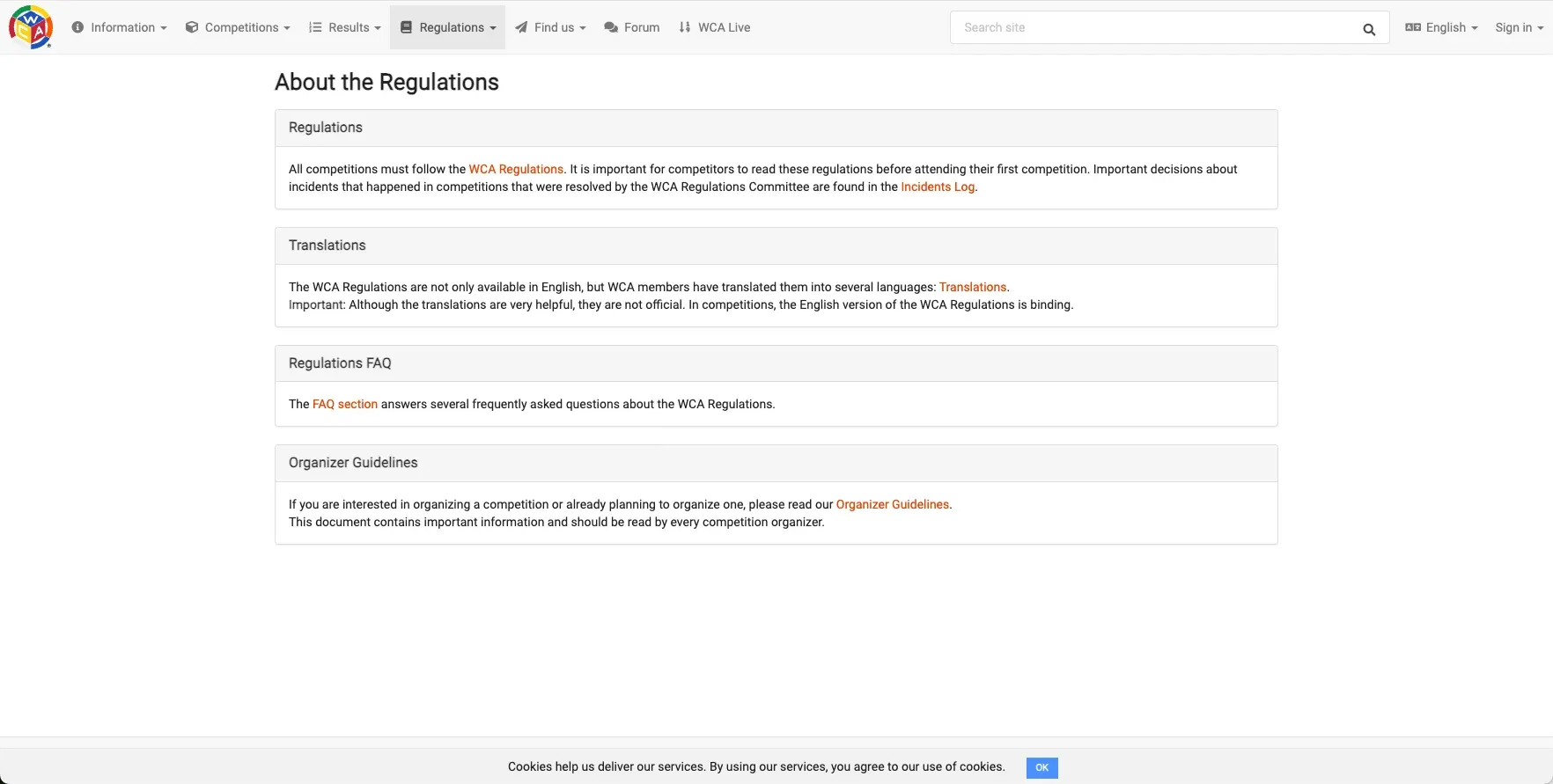
Task: Click the Results list icon
Action: [315, 27]
